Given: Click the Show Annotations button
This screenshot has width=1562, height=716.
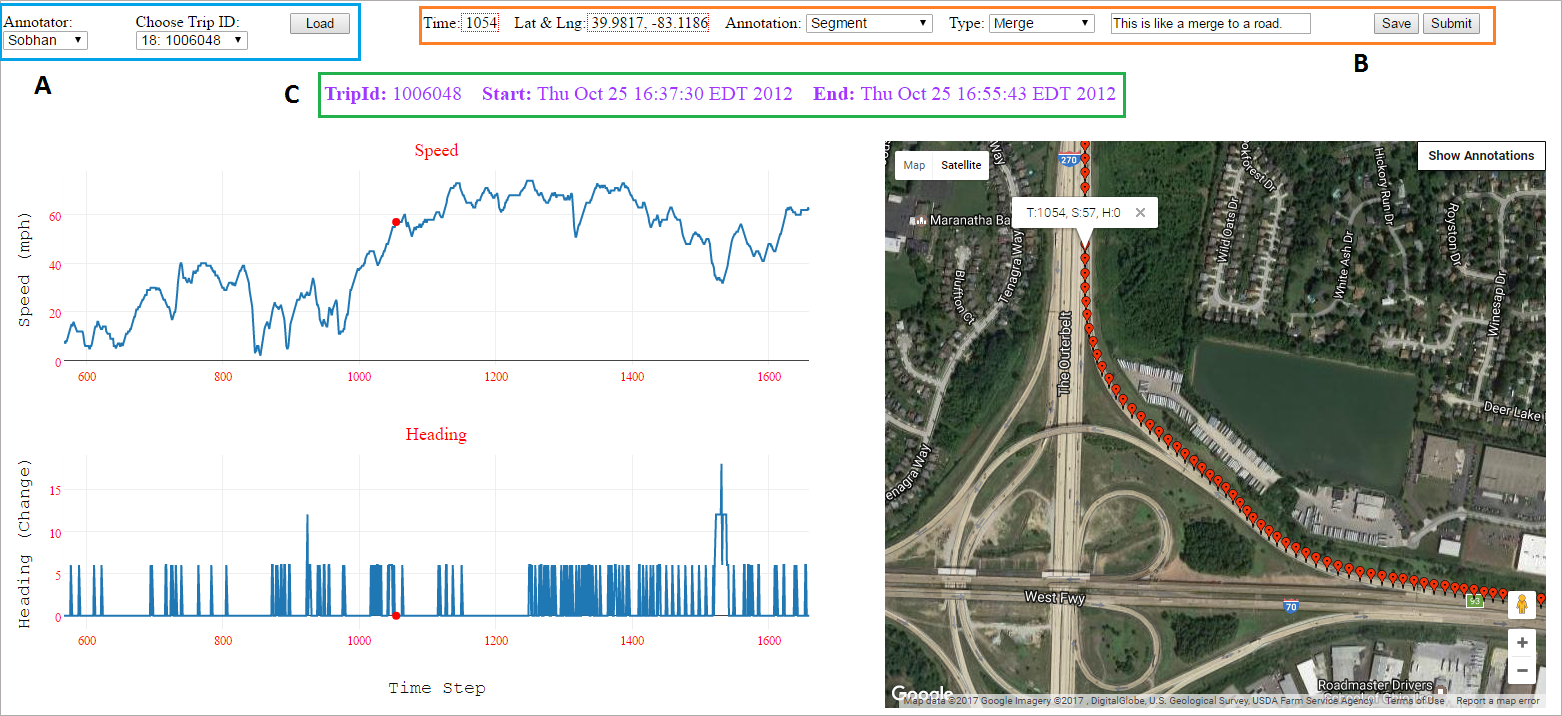Looking at the screenshot, I should click(1481, 156).
